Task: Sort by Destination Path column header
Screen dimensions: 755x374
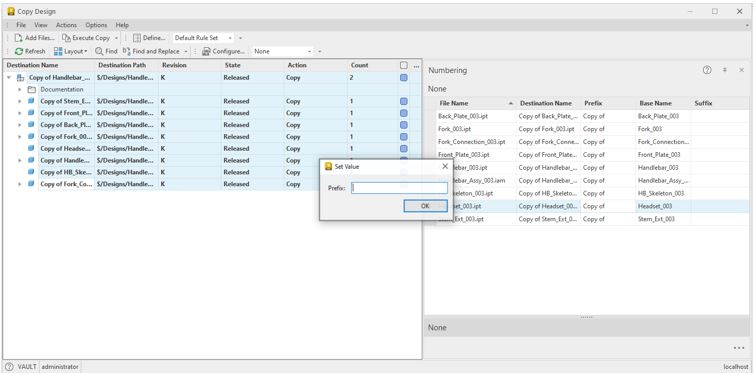Action: tap(126, 65)
